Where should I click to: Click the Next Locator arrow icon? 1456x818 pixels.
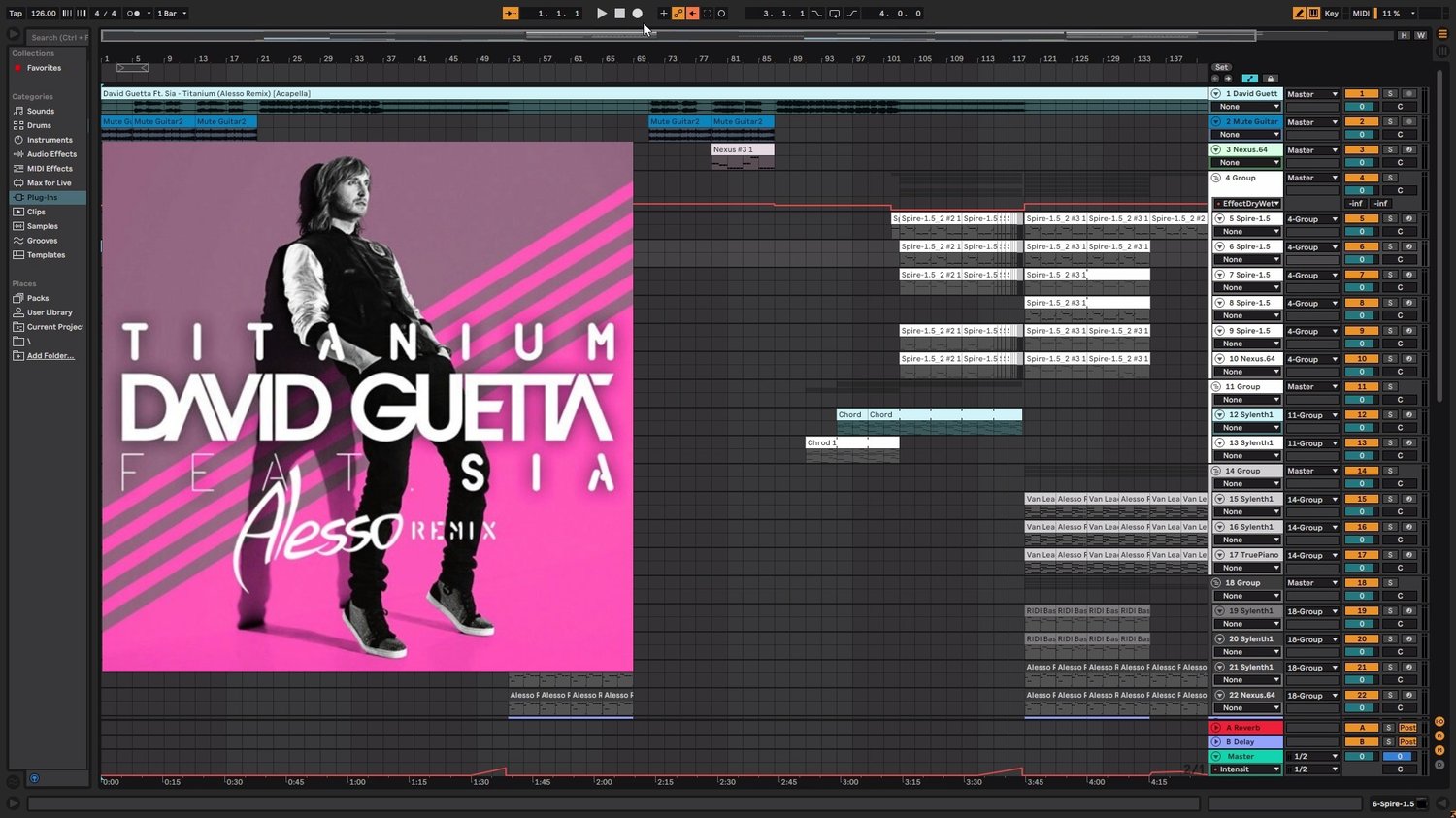1228,79
